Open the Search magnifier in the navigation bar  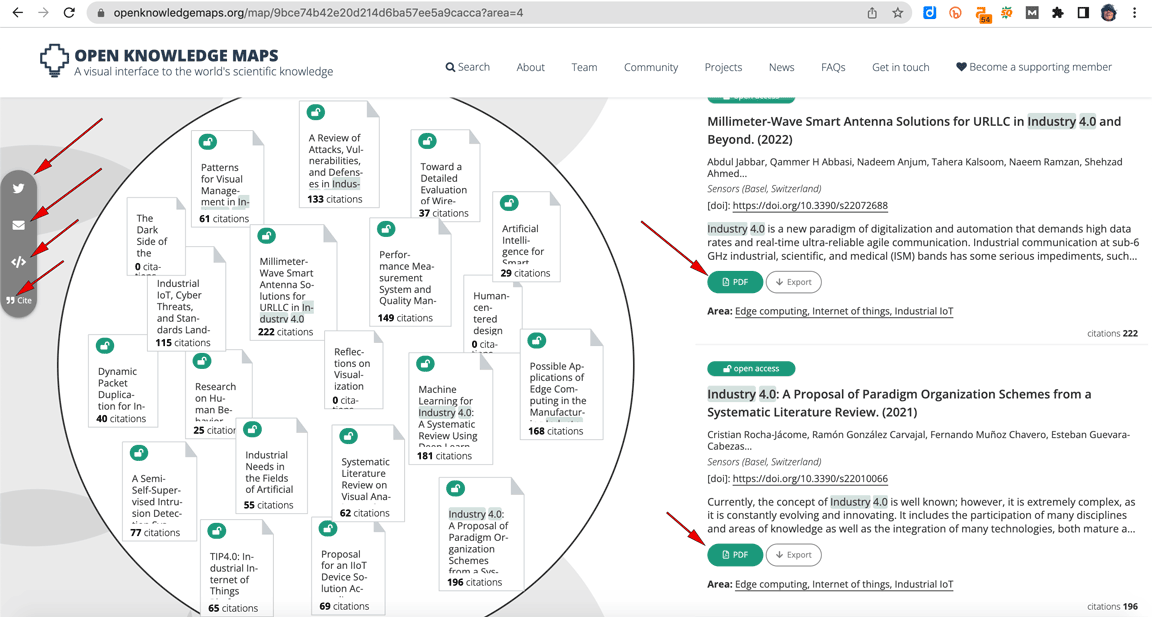coord(449,66)
